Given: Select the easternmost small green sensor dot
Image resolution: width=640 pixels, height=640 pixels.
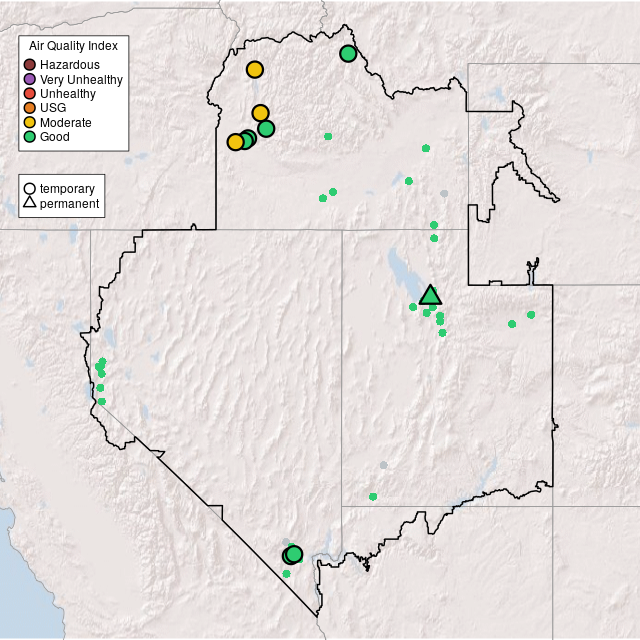Looking at the screenshot, I should click(531, 315).
